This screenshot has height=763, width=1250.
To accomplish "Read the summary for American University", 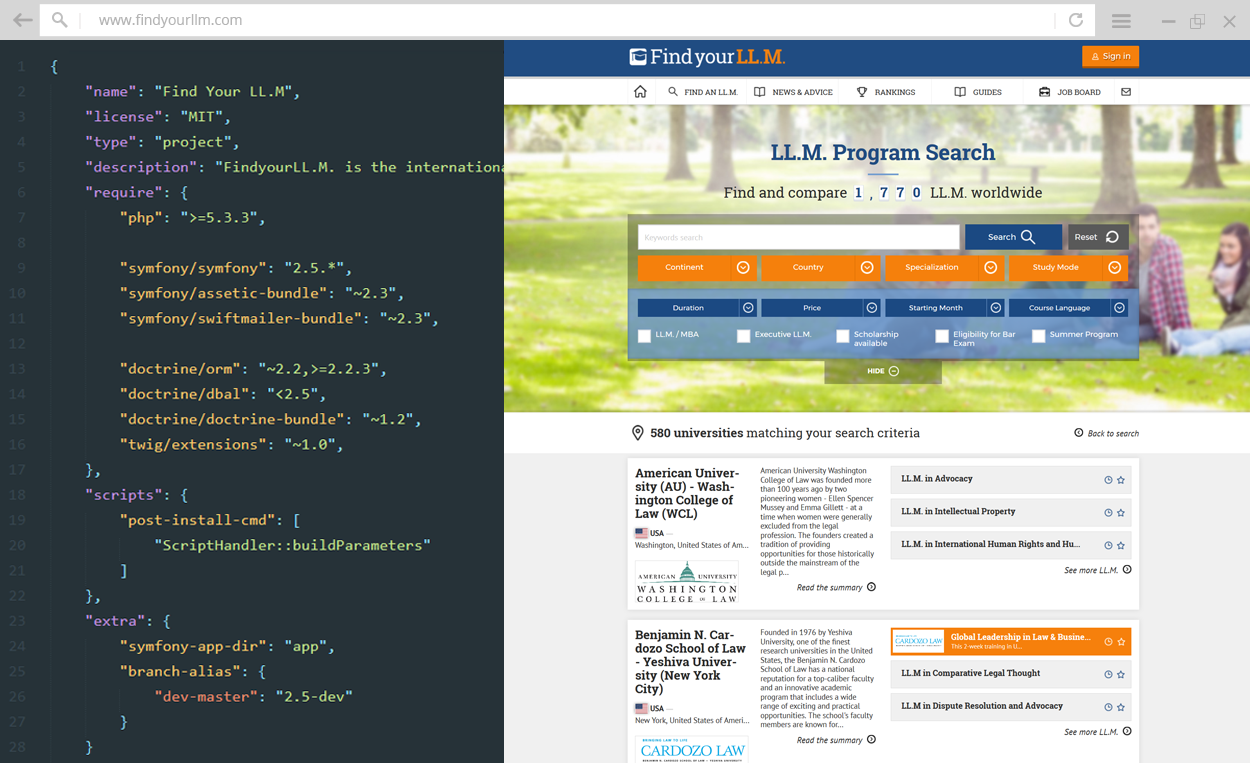I will point(829,588).
